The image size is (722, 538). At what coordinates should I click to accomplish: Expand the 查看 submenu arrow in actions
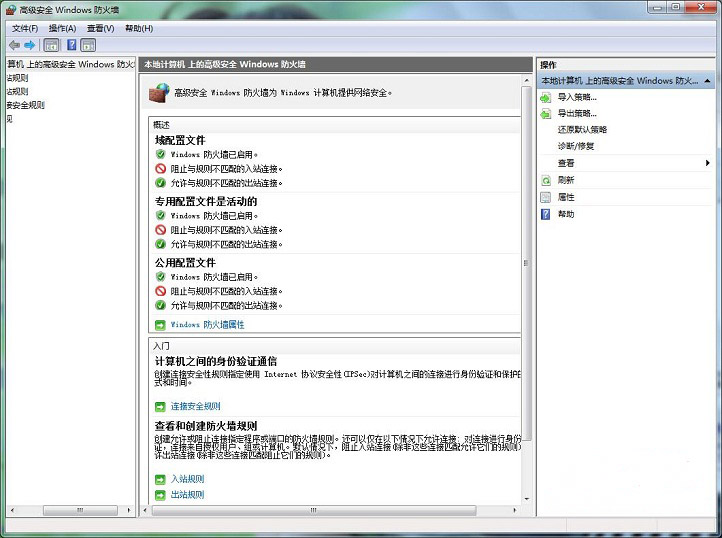[x=707, y=163]
